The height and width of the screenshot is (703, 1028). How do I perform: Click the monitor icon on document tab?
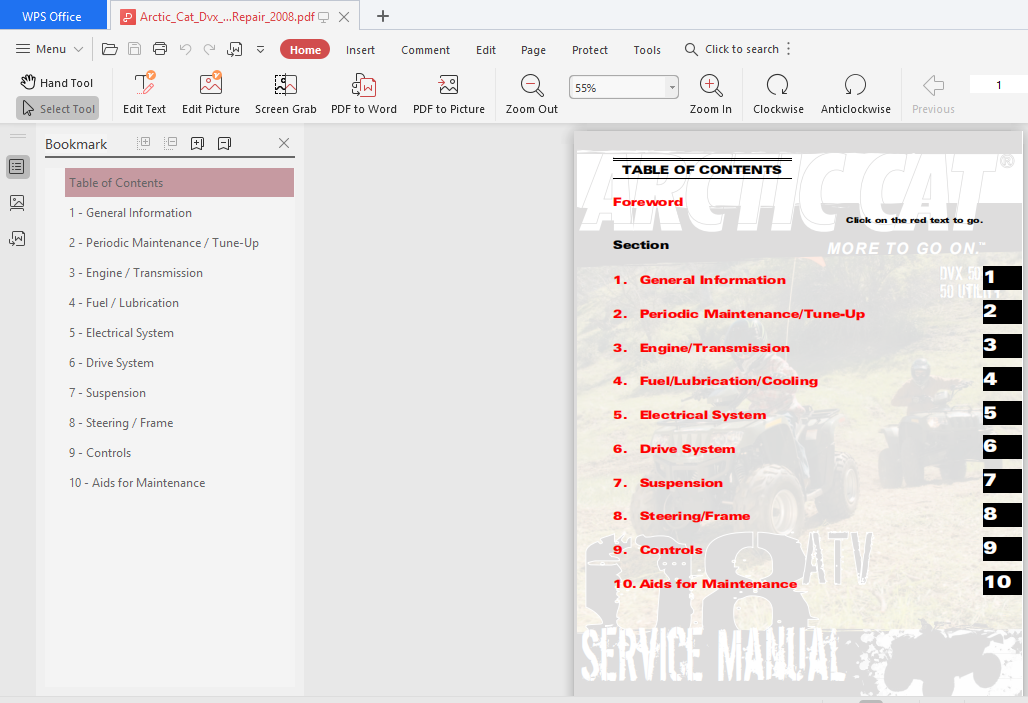pos(324,17)
